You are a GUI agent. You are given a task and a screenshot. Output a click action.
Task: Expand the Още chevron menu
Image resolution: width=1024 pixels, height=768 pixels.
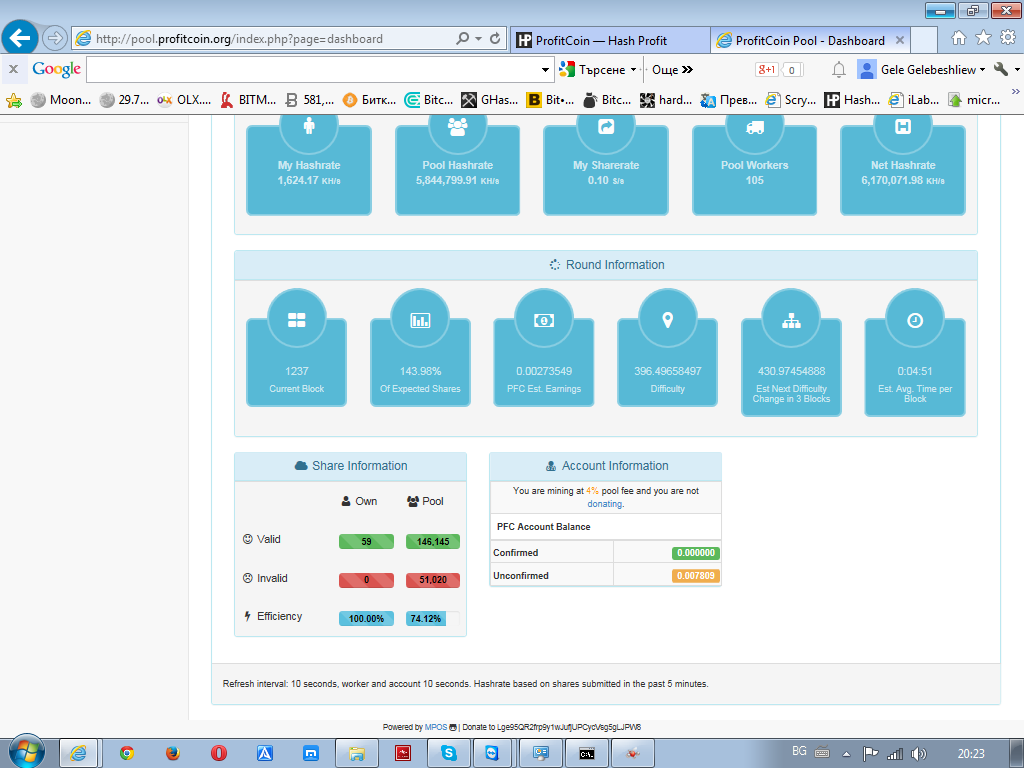(687, 69)
